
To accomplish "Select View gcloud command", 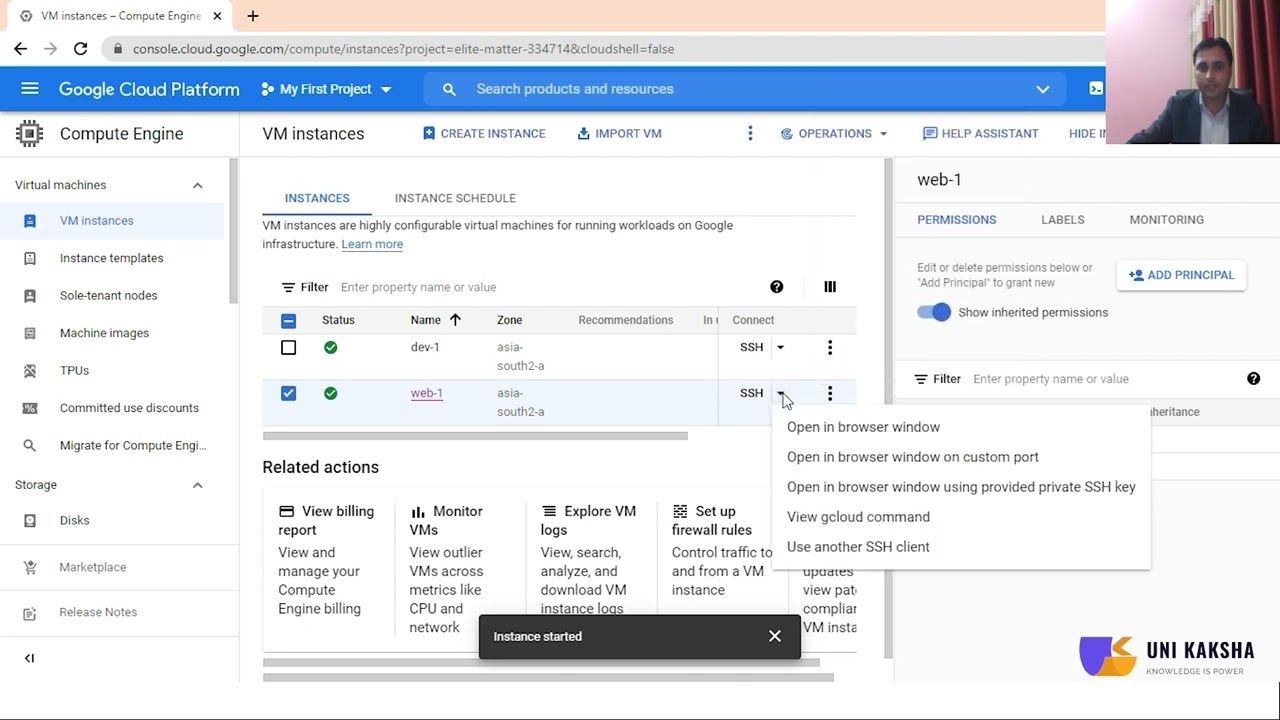I will (858, 517).
